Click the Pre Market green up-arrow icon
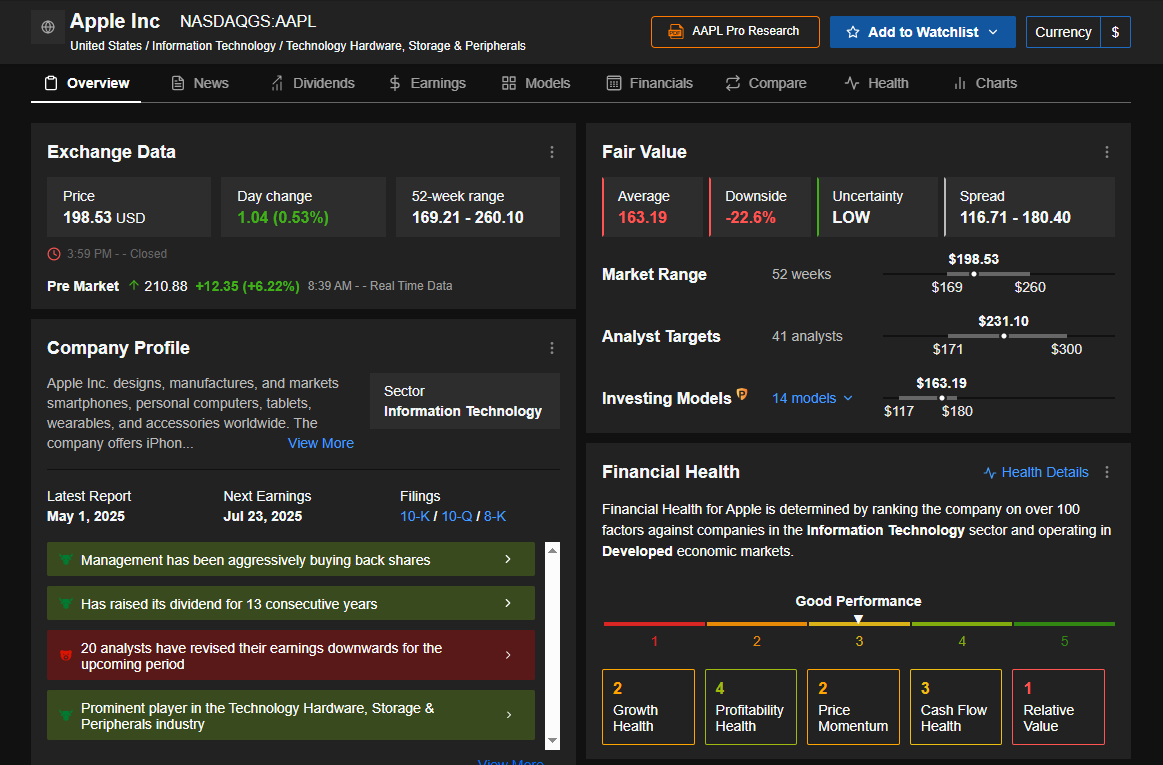Screen dimensions: 1163x765 pyautogui.click(x=134, y=285)
